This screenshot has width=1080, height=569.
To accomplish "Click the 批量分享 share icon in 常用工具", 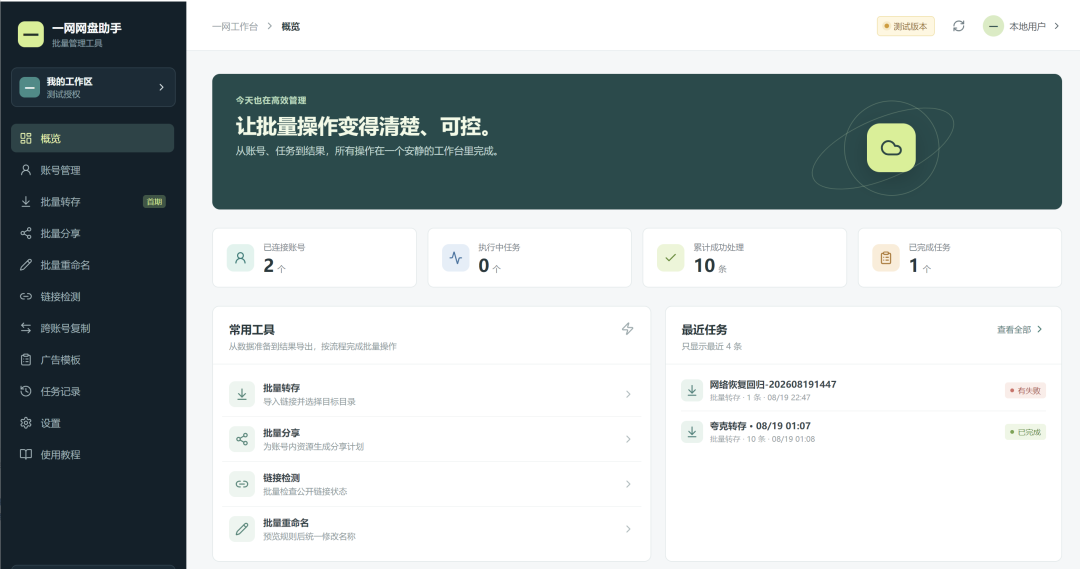I will click(x=242, y=439).
